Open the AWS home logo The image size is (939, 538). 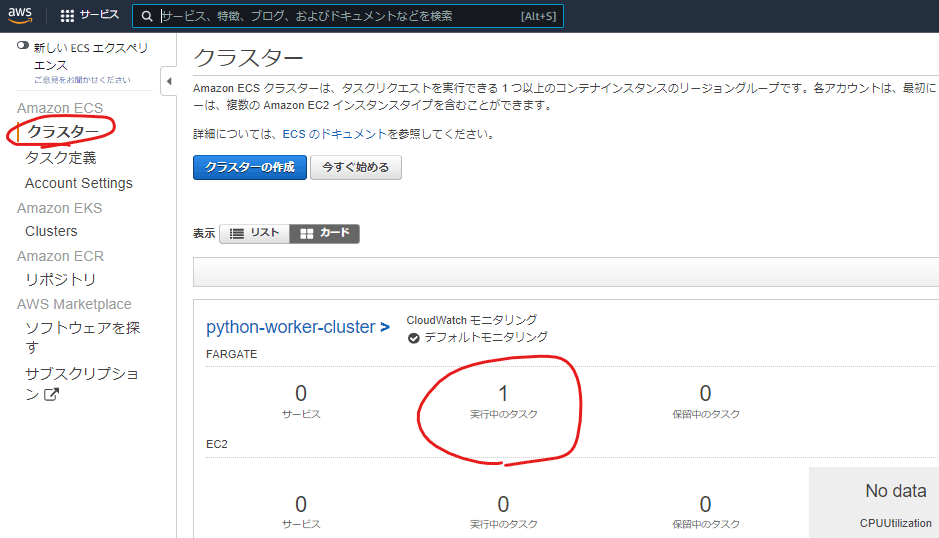(20, 15)
